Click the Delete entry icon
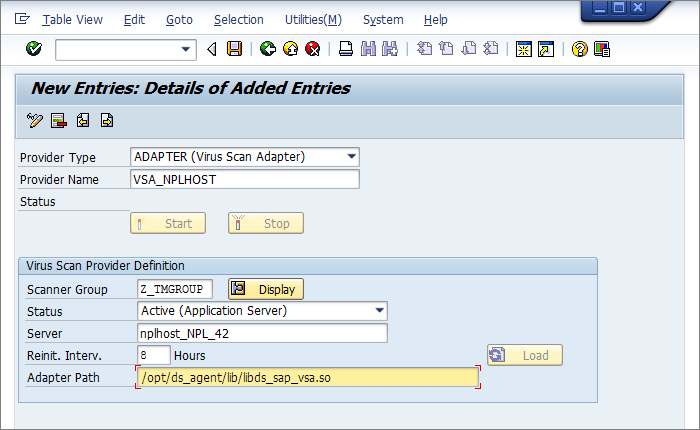This screenshot has height=430, width=700. [x=59, y=121]
